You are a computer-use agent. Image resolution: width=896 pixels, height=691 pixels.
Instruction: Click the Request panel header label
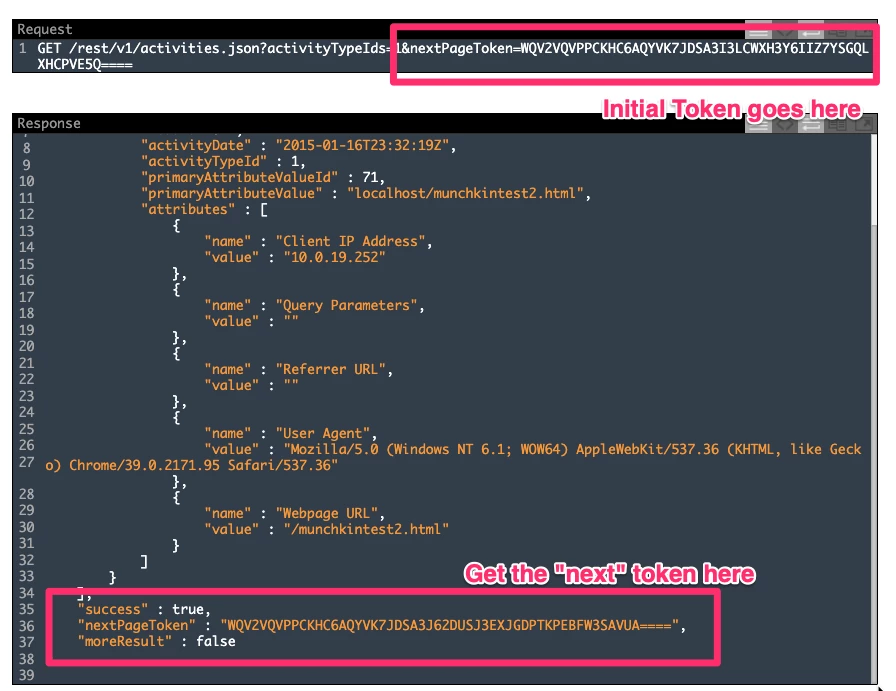tap(45, 29)
